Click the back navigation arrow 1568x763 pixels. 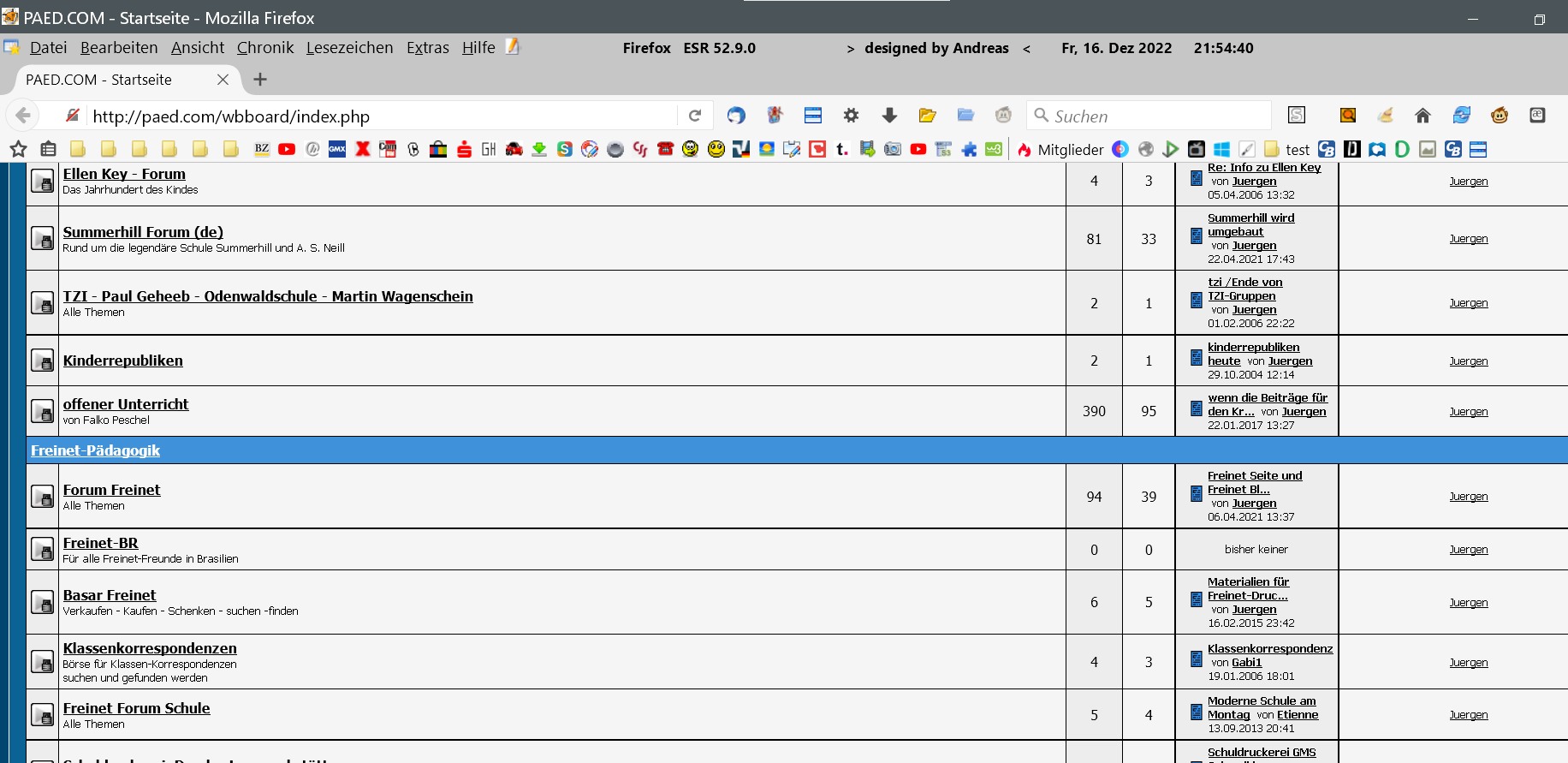pos(23,116)
